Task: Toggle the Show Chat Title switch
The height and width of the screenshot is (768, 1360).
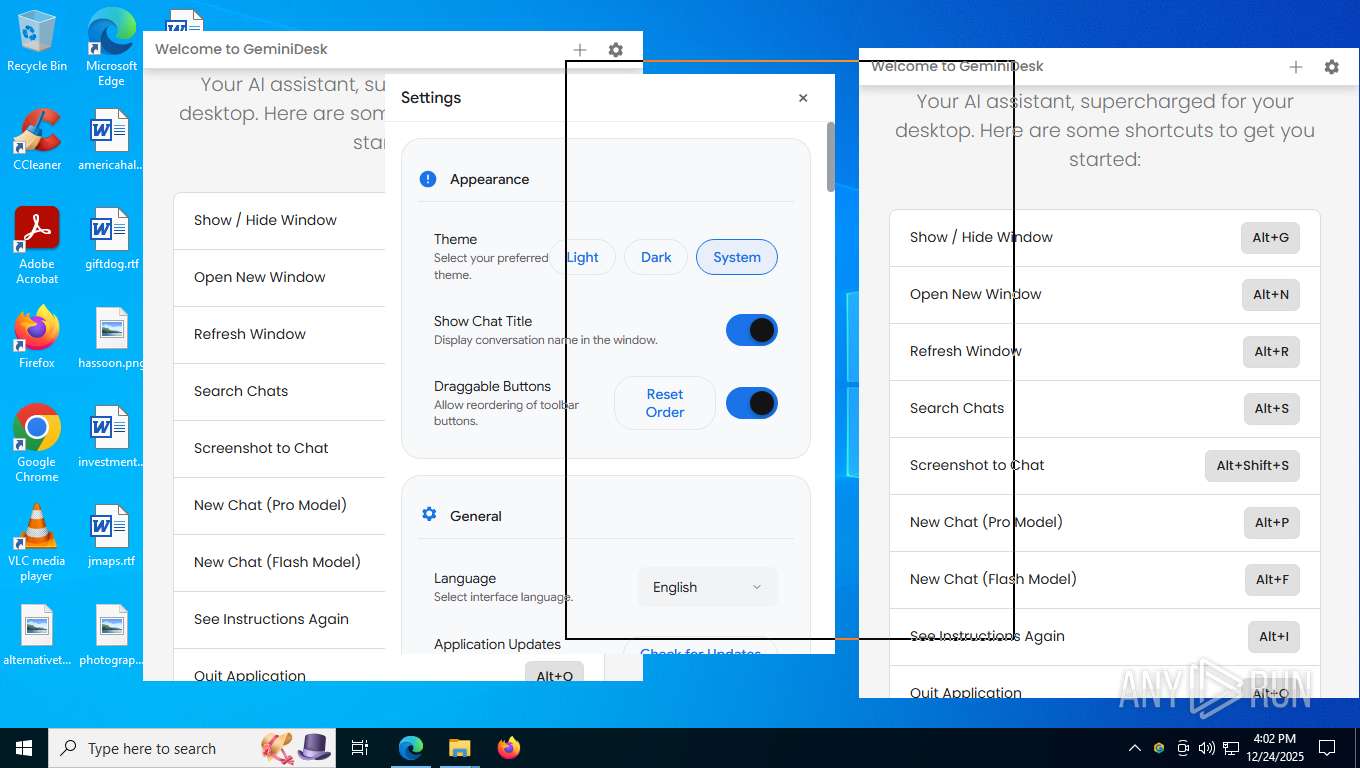Action: [x=752, y=330]
